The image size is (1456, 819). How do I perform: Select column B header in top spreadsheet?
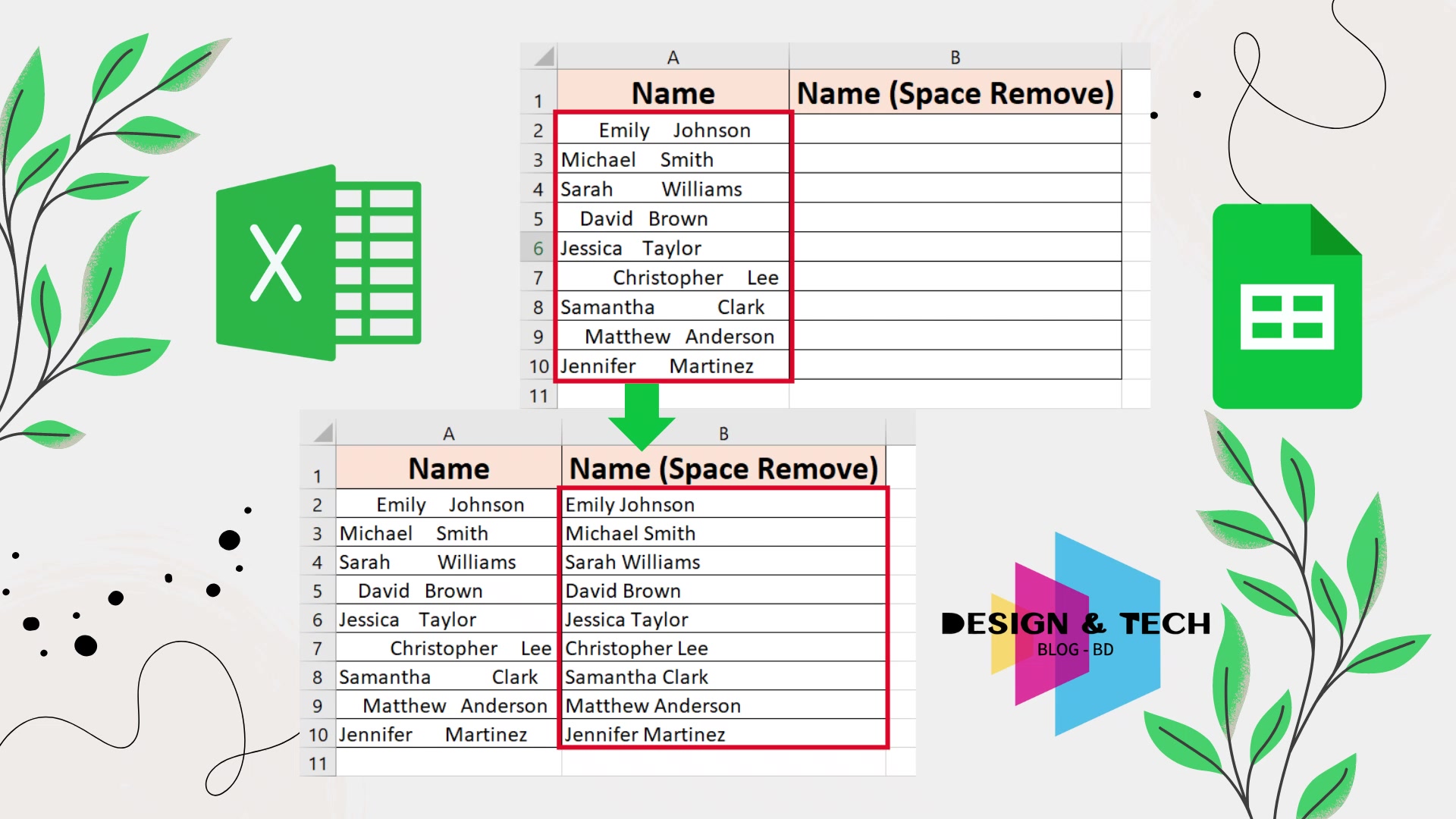955,57
